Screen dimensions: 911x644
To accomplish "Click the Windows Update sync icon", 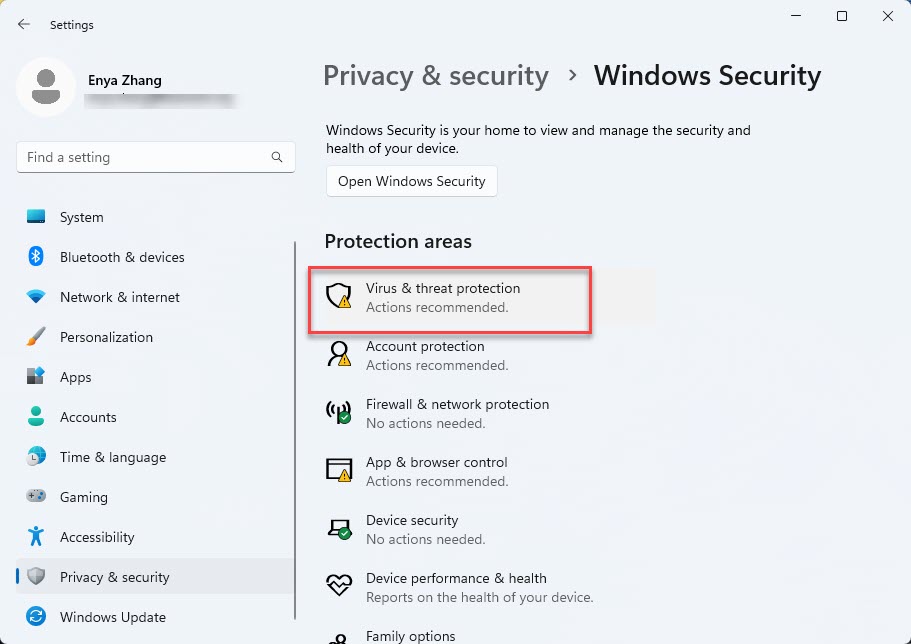I will click(x=36, y=617).
